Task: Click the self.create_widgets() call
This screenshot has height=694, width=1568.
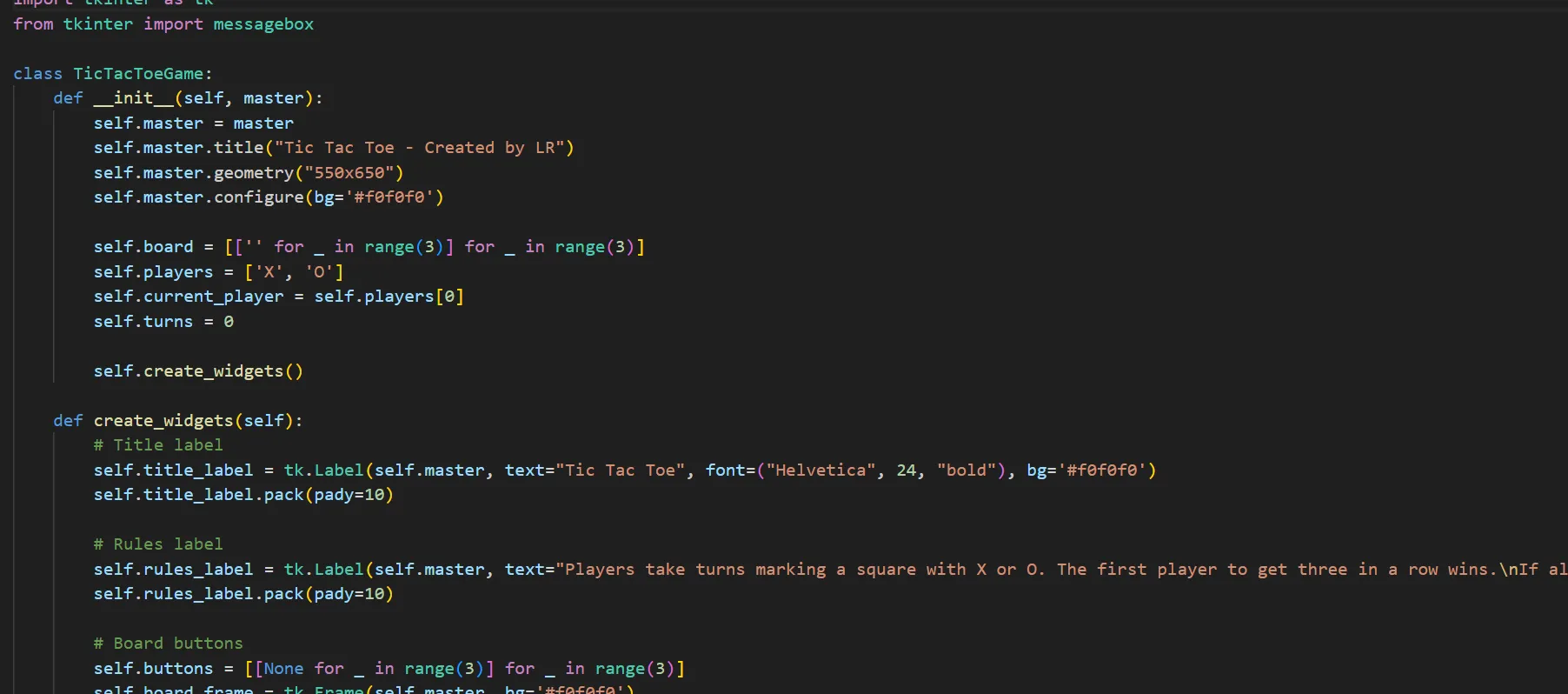Action: pos(198,371)
